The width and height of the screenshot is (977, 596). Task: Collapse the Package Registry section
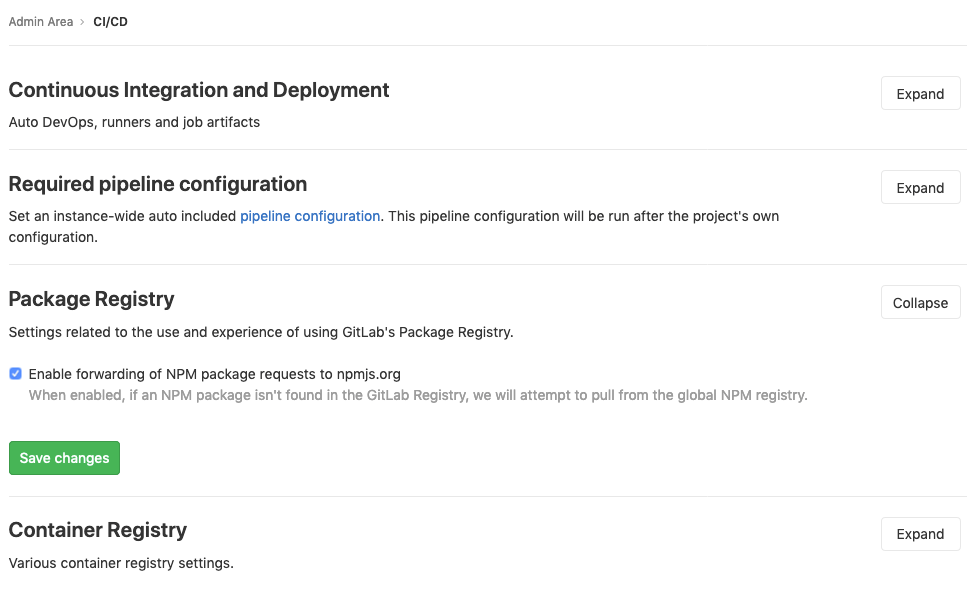919,302
